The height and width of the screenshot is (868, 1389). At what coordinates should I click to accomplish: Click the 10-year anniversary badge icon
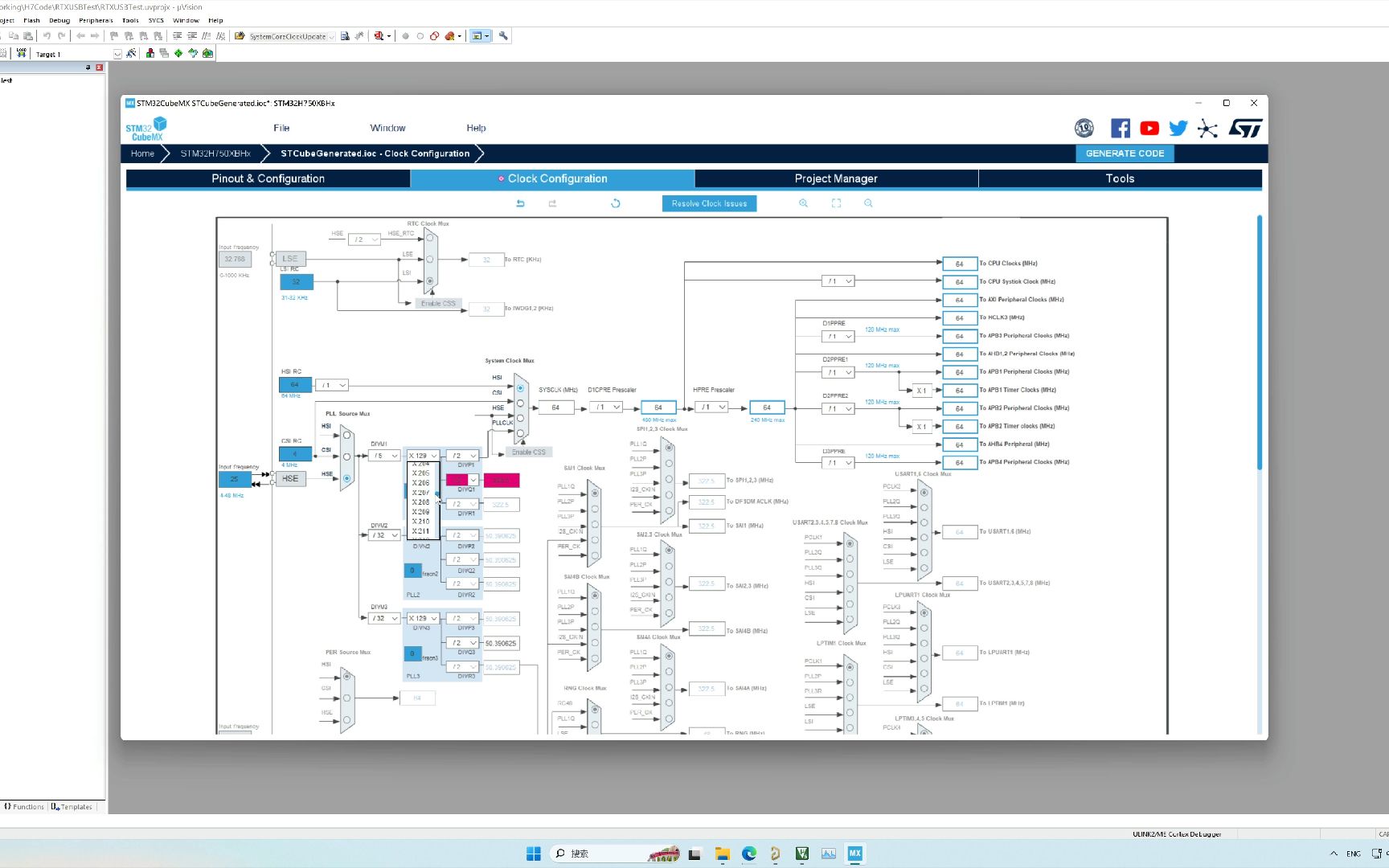[x=1084, y=128]
